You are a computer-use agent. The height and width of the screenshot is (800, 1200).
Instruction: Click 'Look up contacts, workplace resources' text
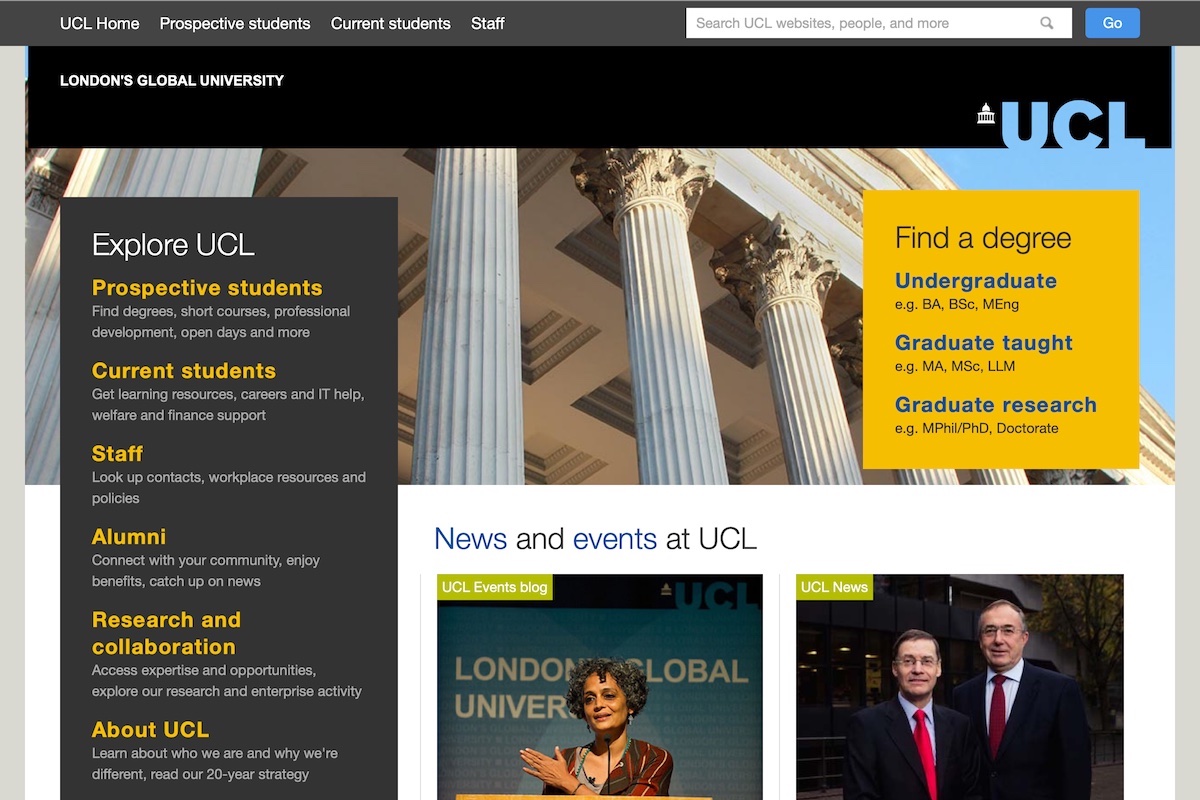(x=229, y=488)
